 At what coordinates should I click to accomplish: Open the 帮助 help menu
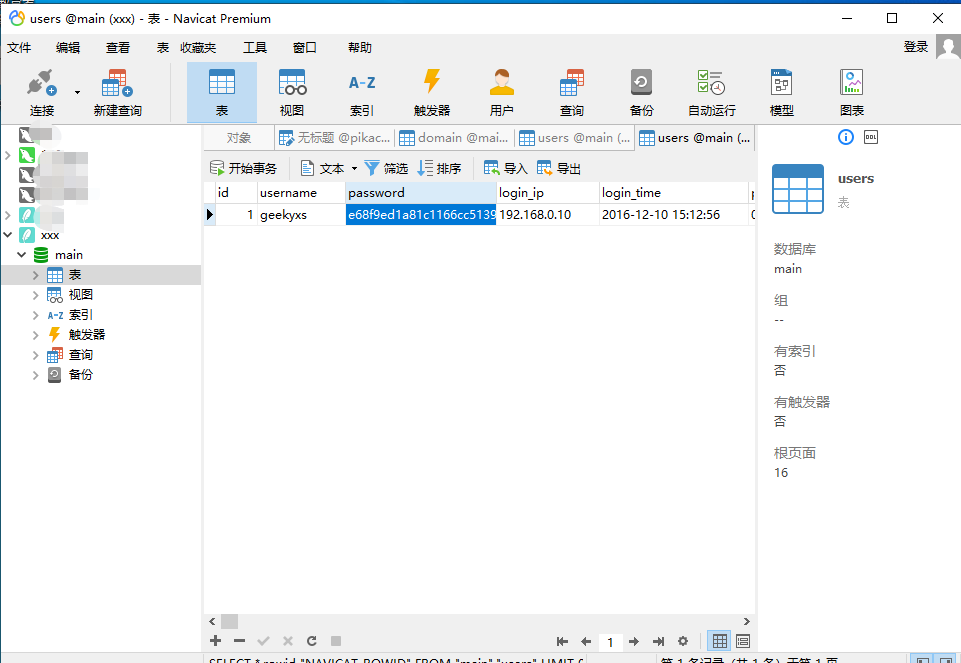[360, 48]
